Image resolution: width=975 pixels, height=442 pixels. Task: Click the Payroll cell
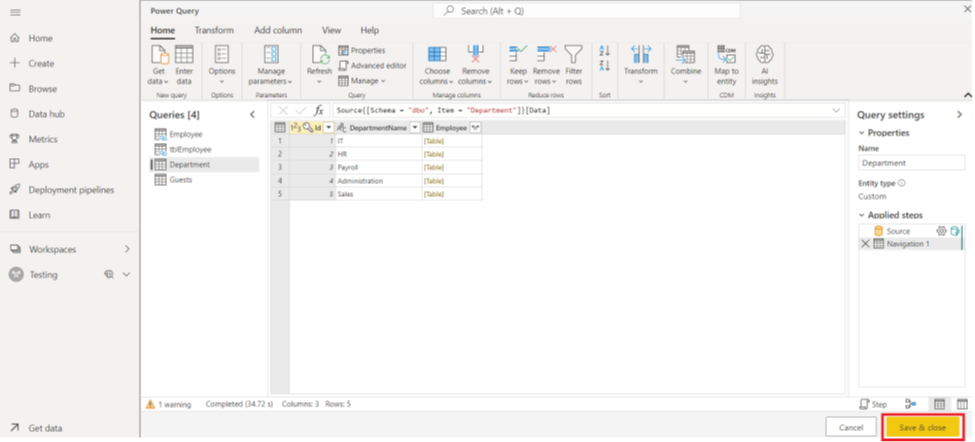coord(379,167)
